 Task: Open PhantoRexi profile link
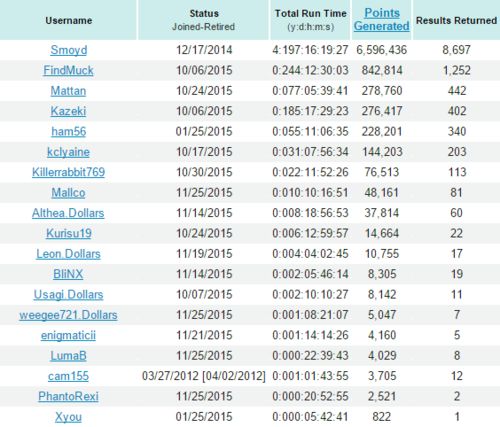pos(68,396)
